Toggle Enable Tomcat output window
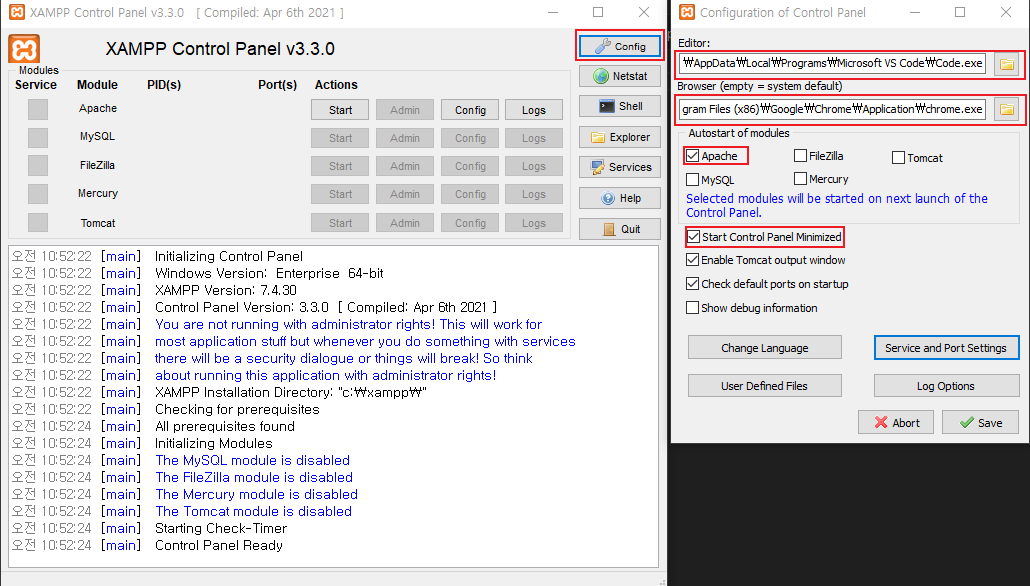Viewport: 1030px width, 586px height. coord(692,260)
